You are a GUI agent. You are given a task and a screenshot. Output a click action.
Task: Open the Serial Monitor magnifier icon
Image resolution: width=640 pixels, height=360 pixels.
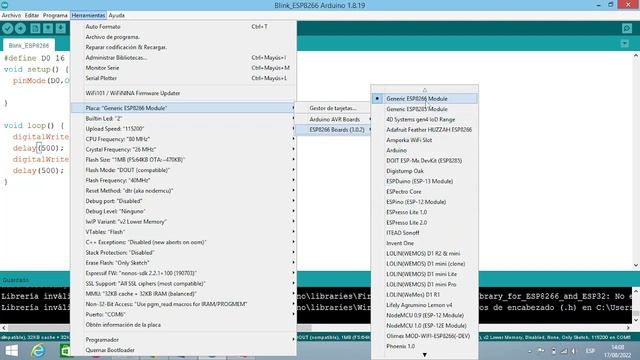click(x=627, y=28)
